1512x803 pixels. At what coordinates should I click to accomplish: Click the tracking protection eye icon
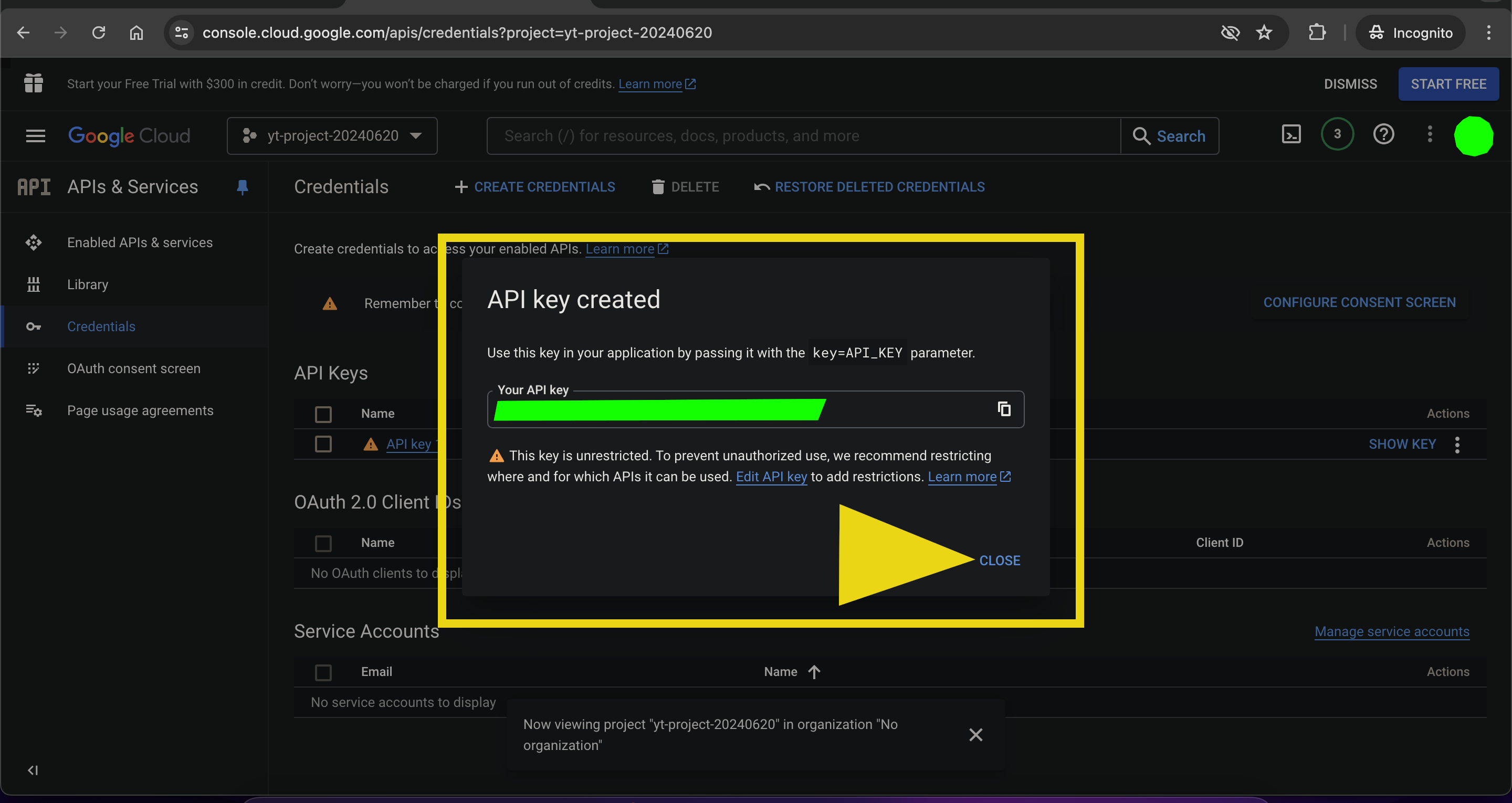coord(1230,33)
